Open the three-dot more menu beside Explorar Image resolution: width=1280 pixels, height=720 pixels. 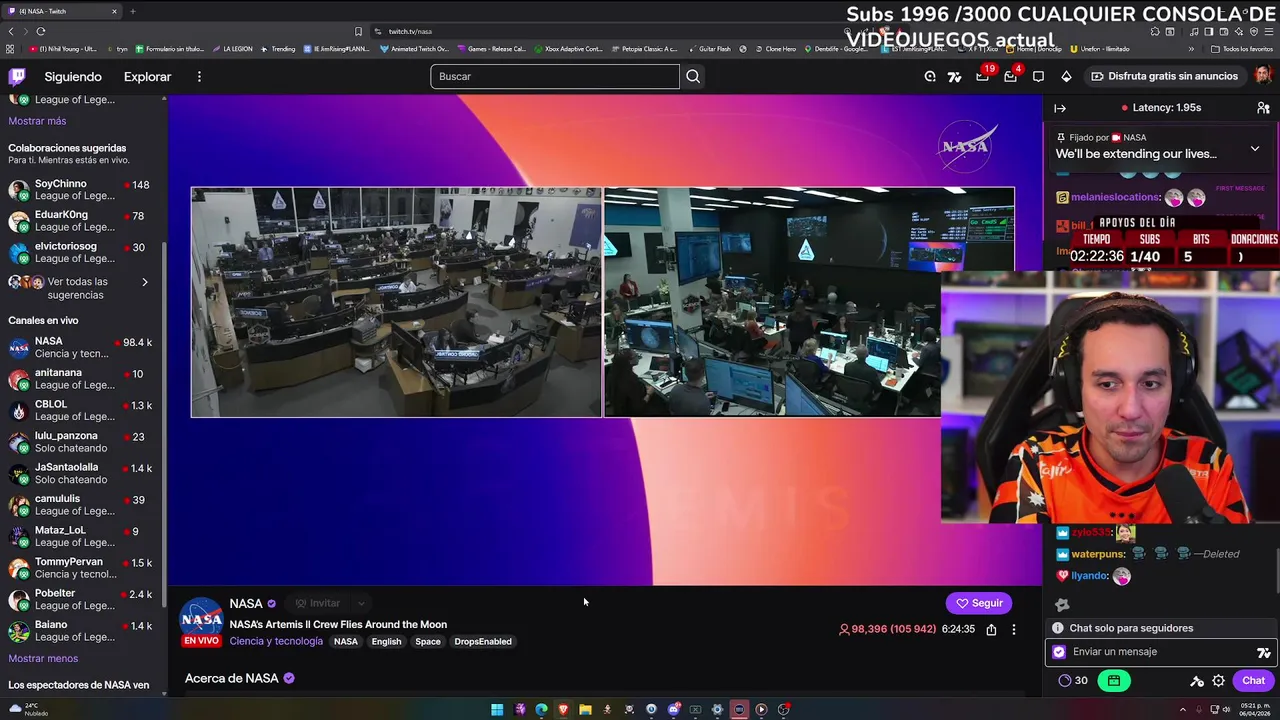pyautogui.click(x=199, y=76)
